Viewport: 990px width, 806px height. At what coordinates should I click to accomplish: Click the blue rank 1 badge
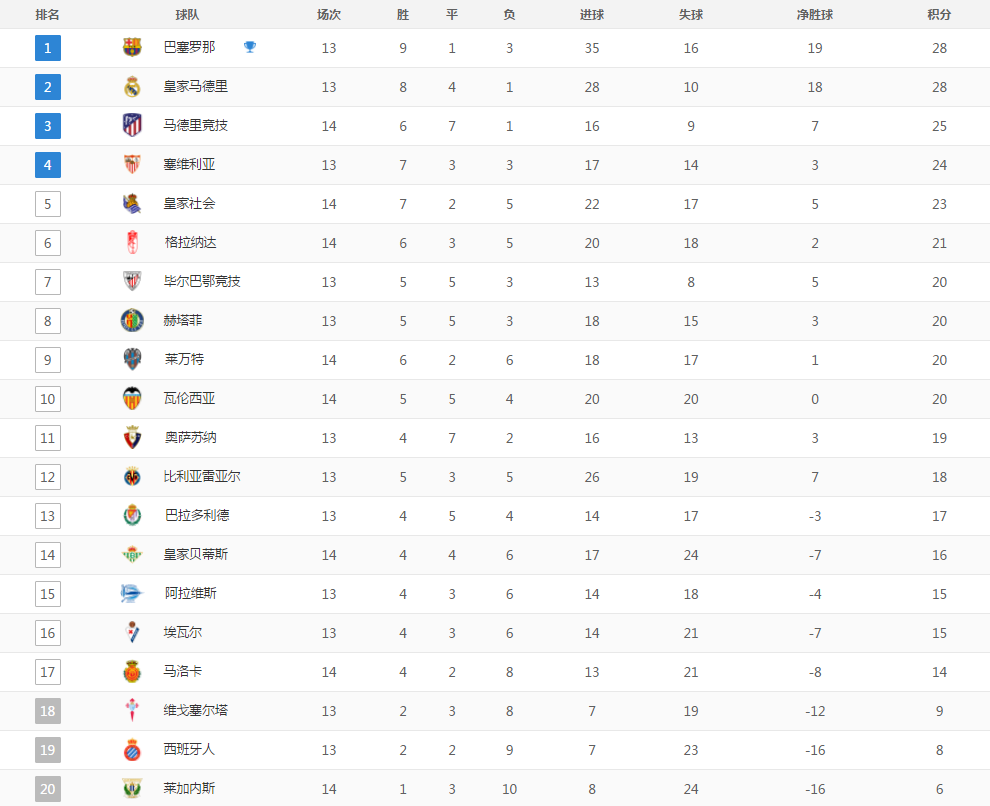[x=48, y=48]
